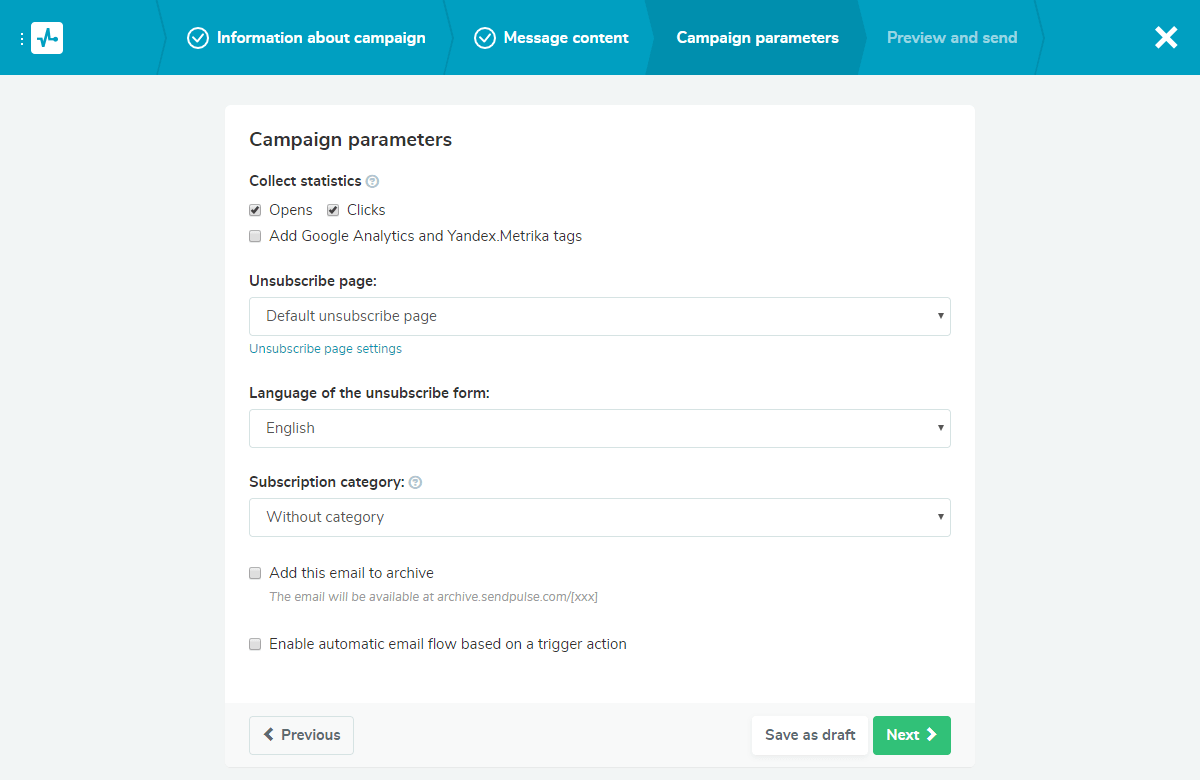Click the checkmark icon for Information about campaign

[x=197, y=38]
